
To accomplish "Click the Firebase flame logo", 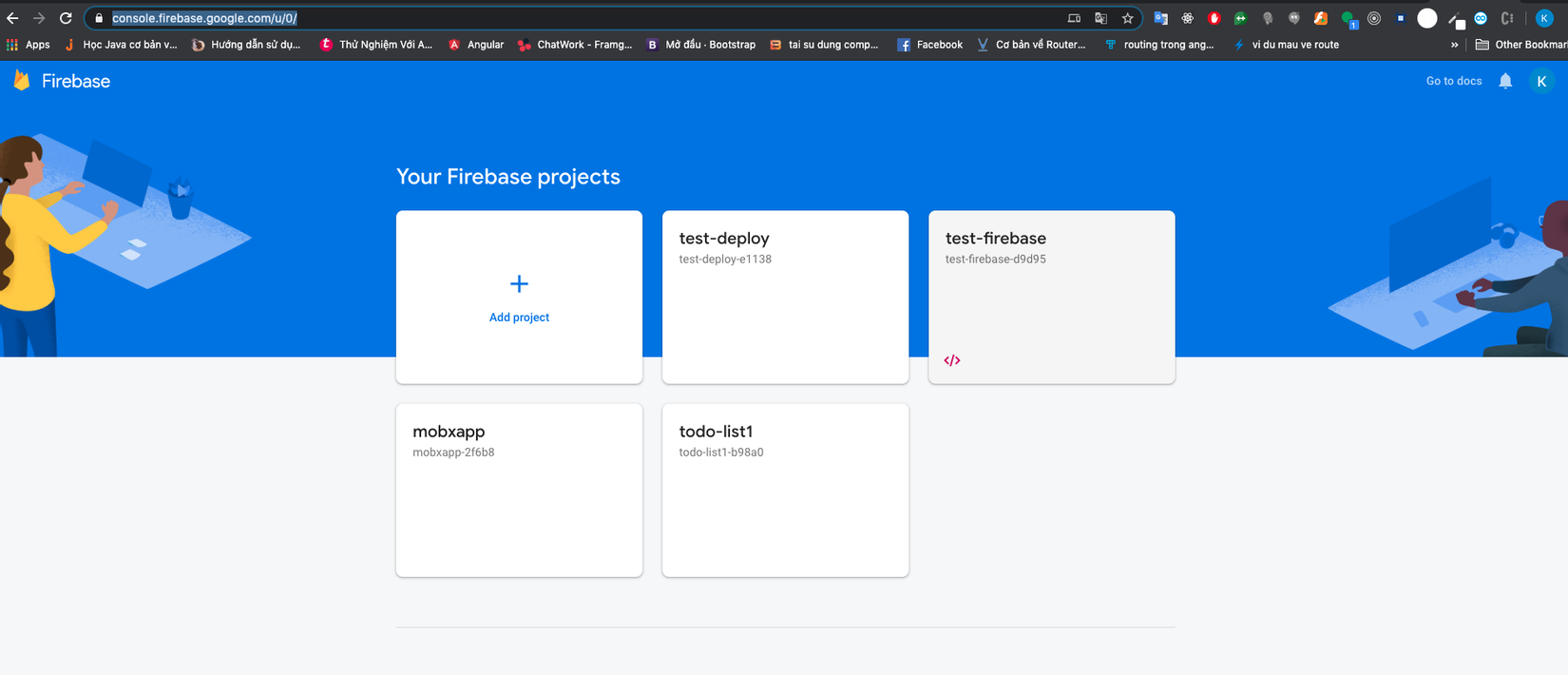I will pos(22,81).
